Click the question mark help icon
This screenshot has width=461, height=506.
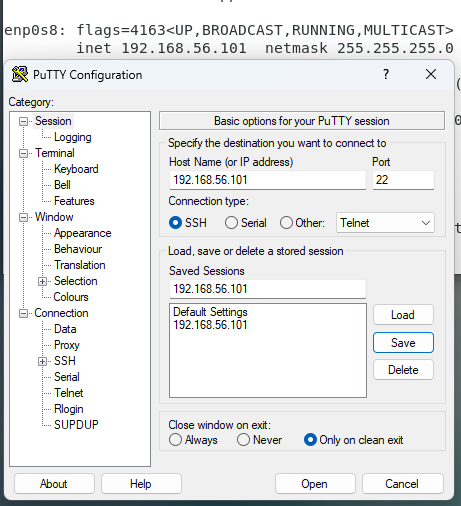(x=386, y=74)
